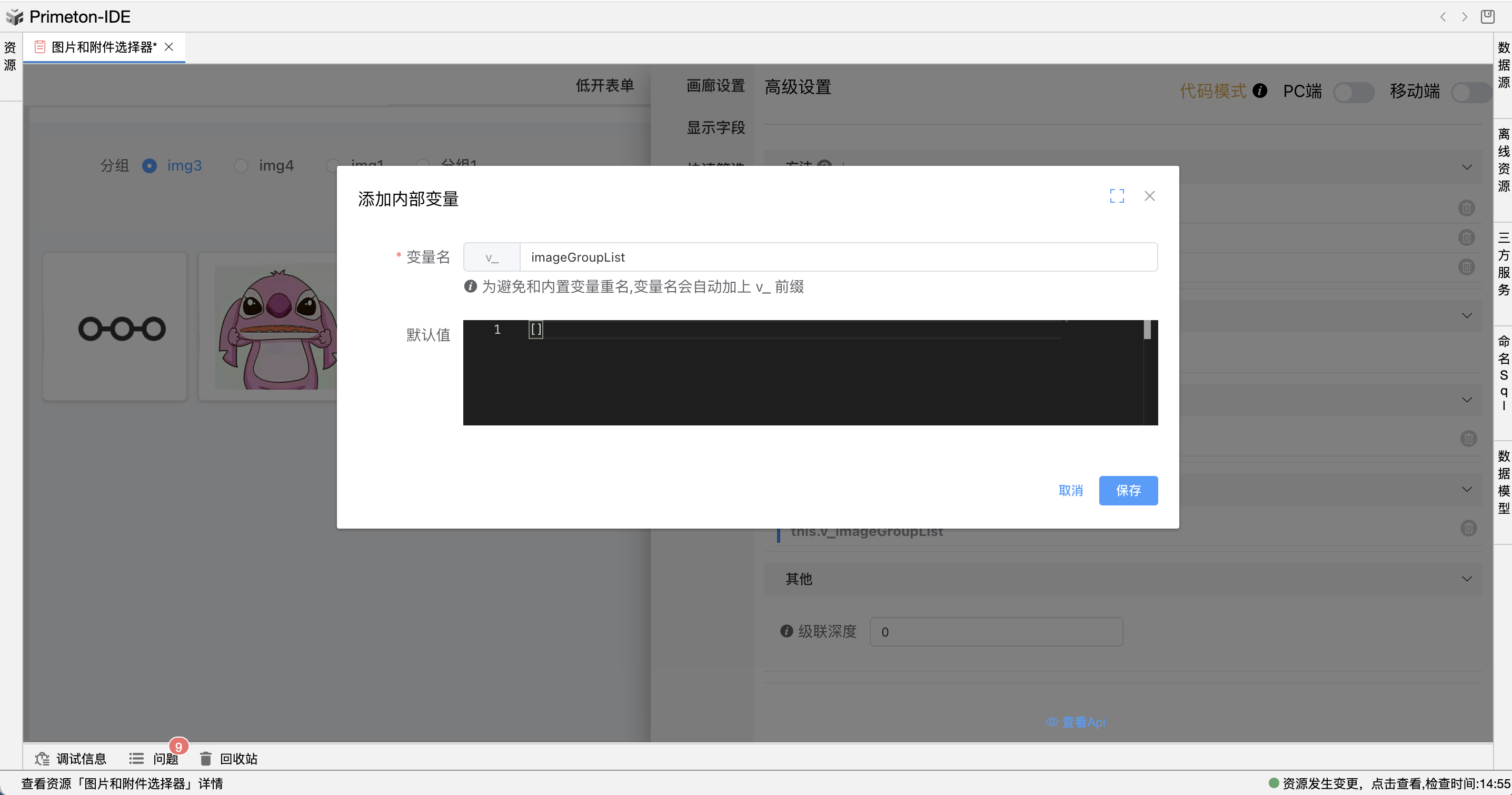This screenshot has width=1512, height=795.
Task: Collapse the 其他 section
Action: coord(1466,579)
